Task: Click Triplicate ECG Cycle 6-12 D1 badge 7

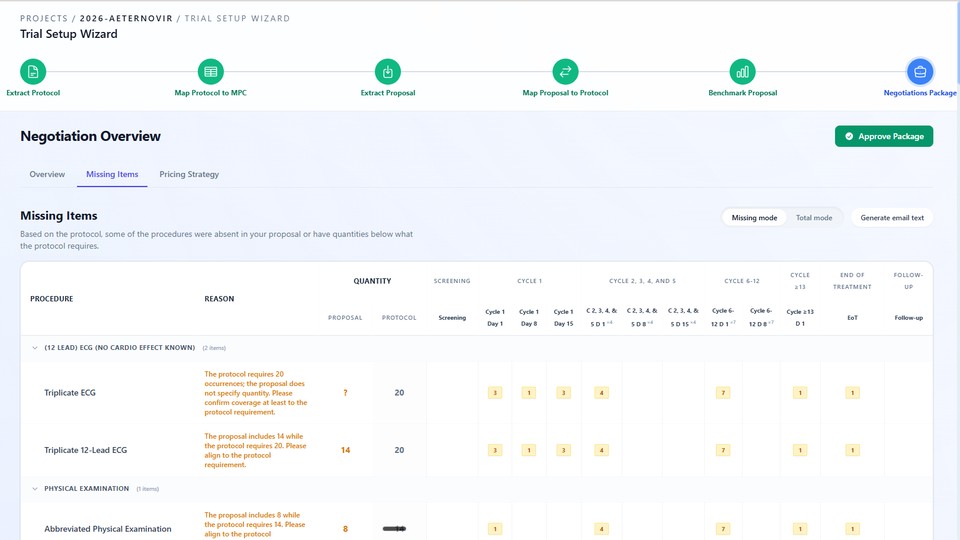Action: pyautogui.click(x=723, y=392)
